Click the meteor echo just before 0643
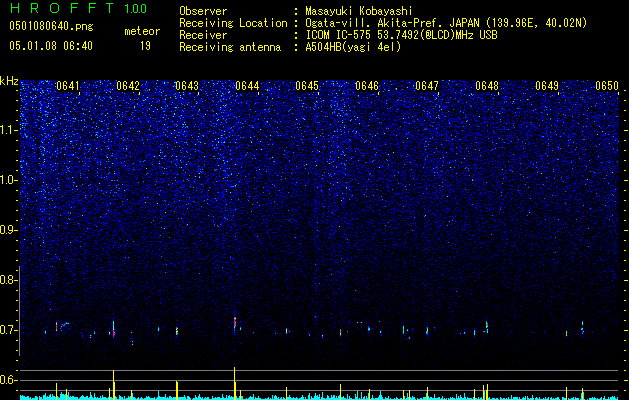The image size is (629, 400). pyautogui.click(x=177, y=331)
